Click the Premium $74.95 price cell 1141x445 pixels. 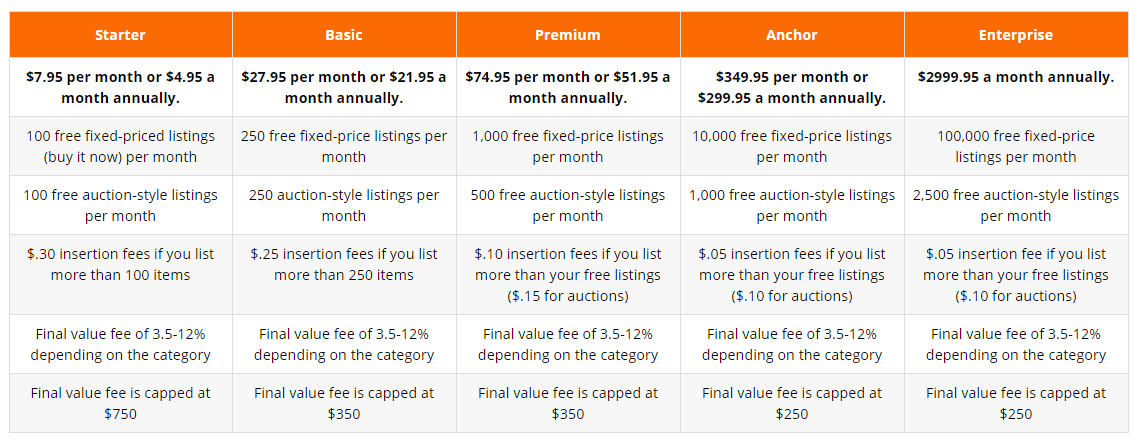pos(568,87)
